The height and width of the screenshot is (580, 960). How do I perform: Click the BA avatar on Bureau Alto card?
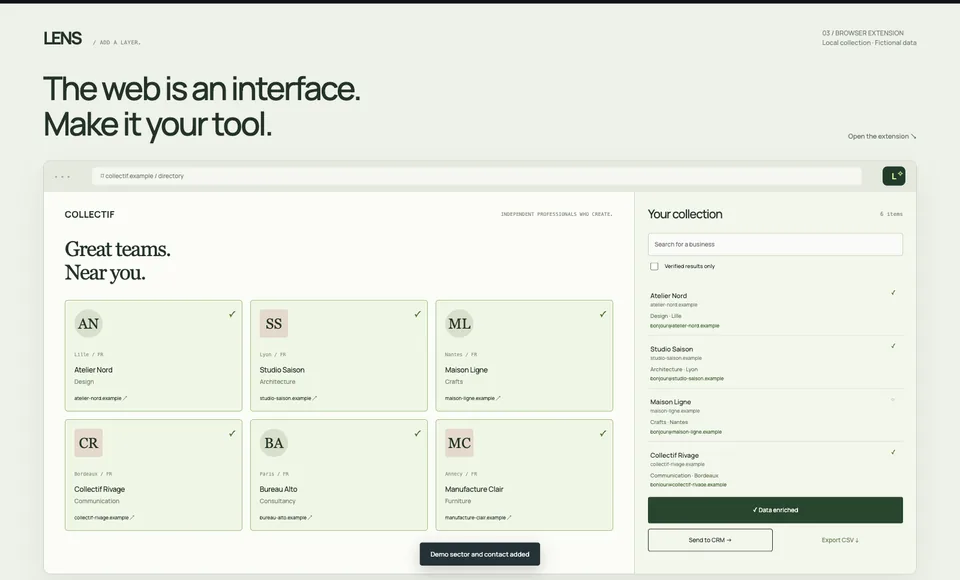click(274, 443)
